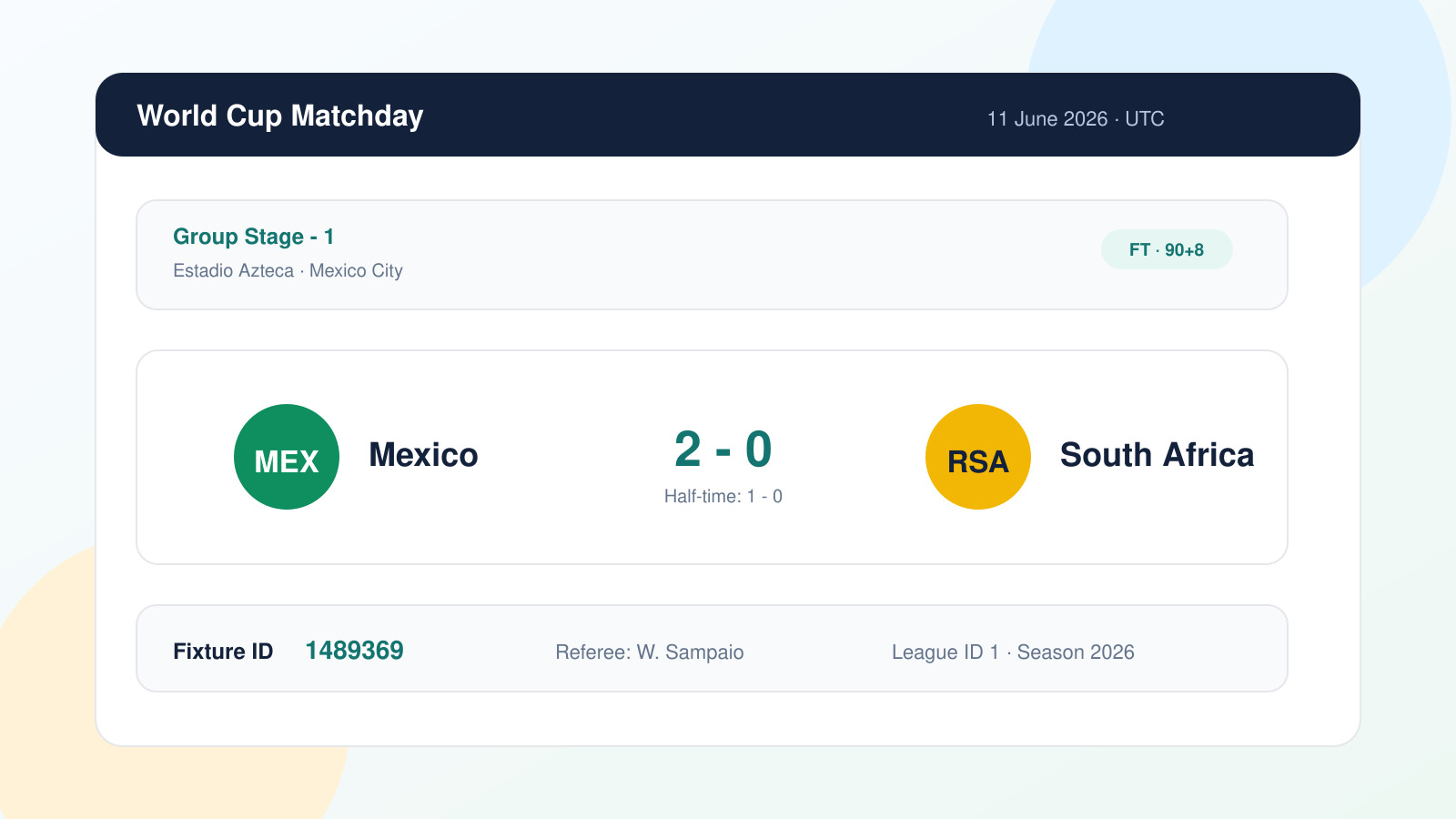Image resolution: width=1456 pixels, height=819 pixels.
Task: Click the fixture details footer panel
Action: (x=712, y=648)
